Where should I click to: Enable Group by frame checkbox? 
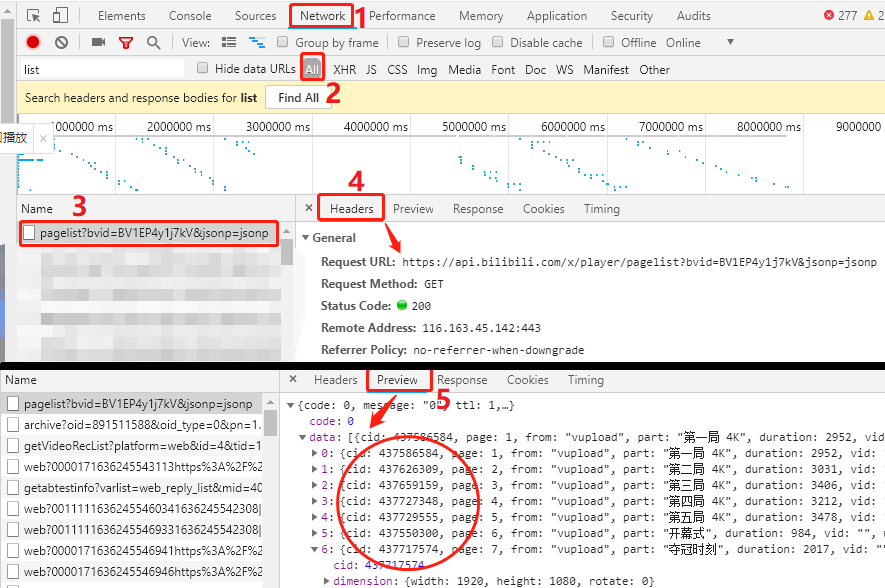283,42
